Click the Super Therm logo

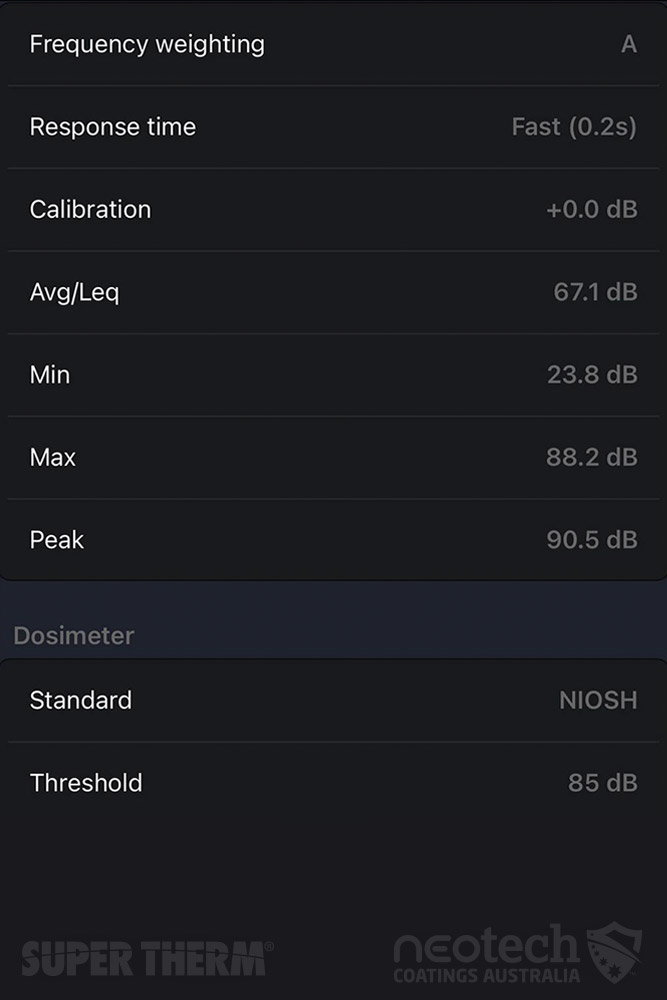146,958
